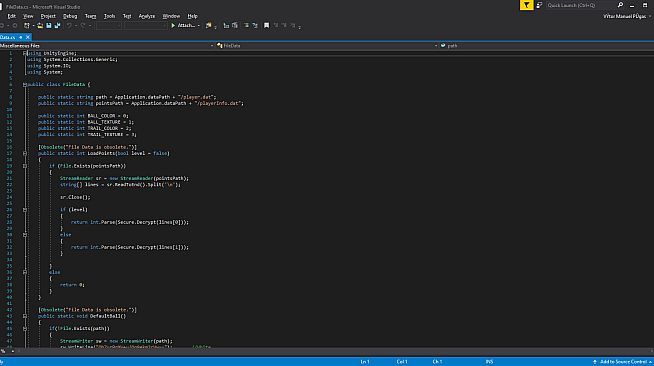Image resolution: width=654 pixels, height=366 pixels.
Task: Open the Edit menu
Action: click(x=12, y=16)
